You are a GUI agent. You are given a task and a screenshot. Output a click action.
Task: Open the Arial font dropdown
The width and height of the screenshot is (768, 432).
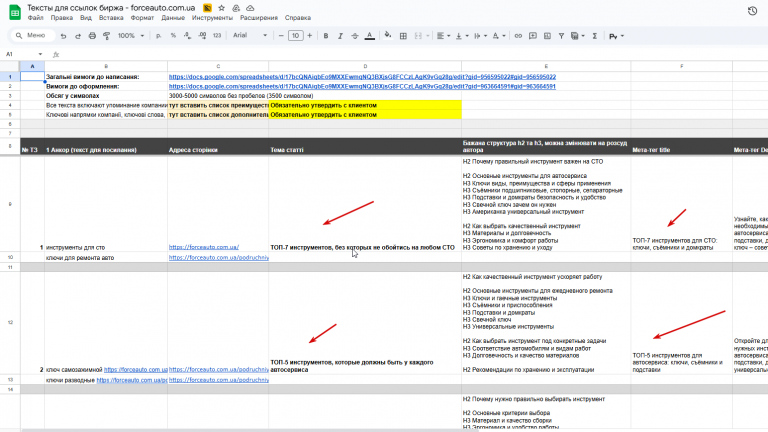tap(250, 35)
